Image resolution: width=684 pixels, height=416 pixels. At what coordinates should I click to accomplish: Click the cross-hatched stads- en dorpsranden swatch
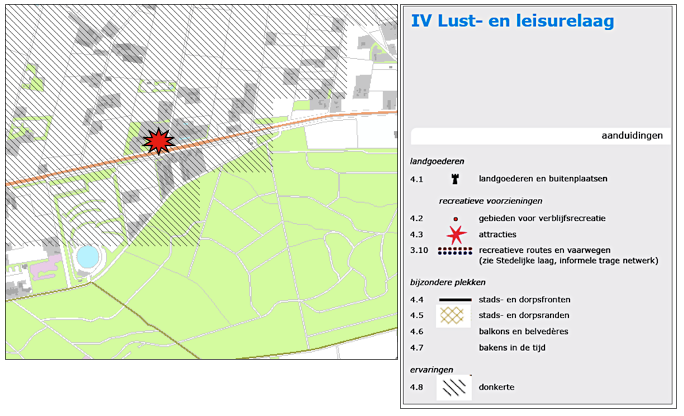453,316
